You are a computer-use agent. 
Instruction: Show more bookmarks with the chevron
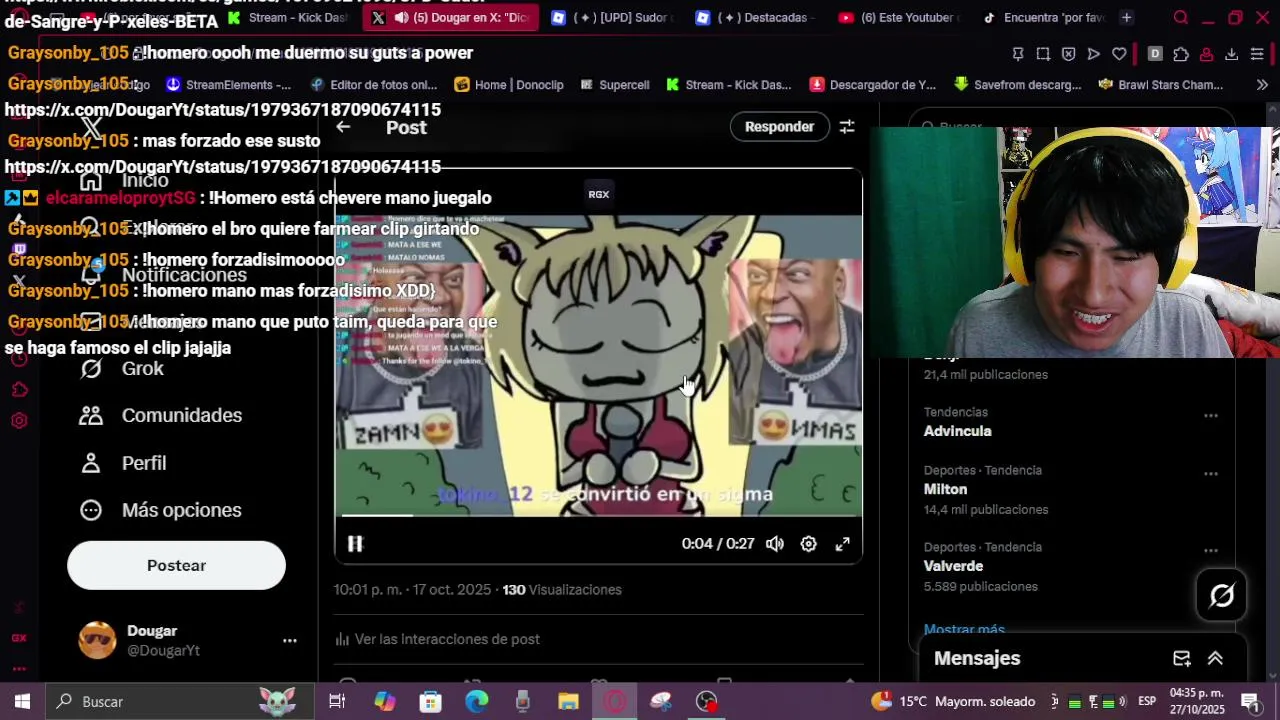click(1261, 85)
